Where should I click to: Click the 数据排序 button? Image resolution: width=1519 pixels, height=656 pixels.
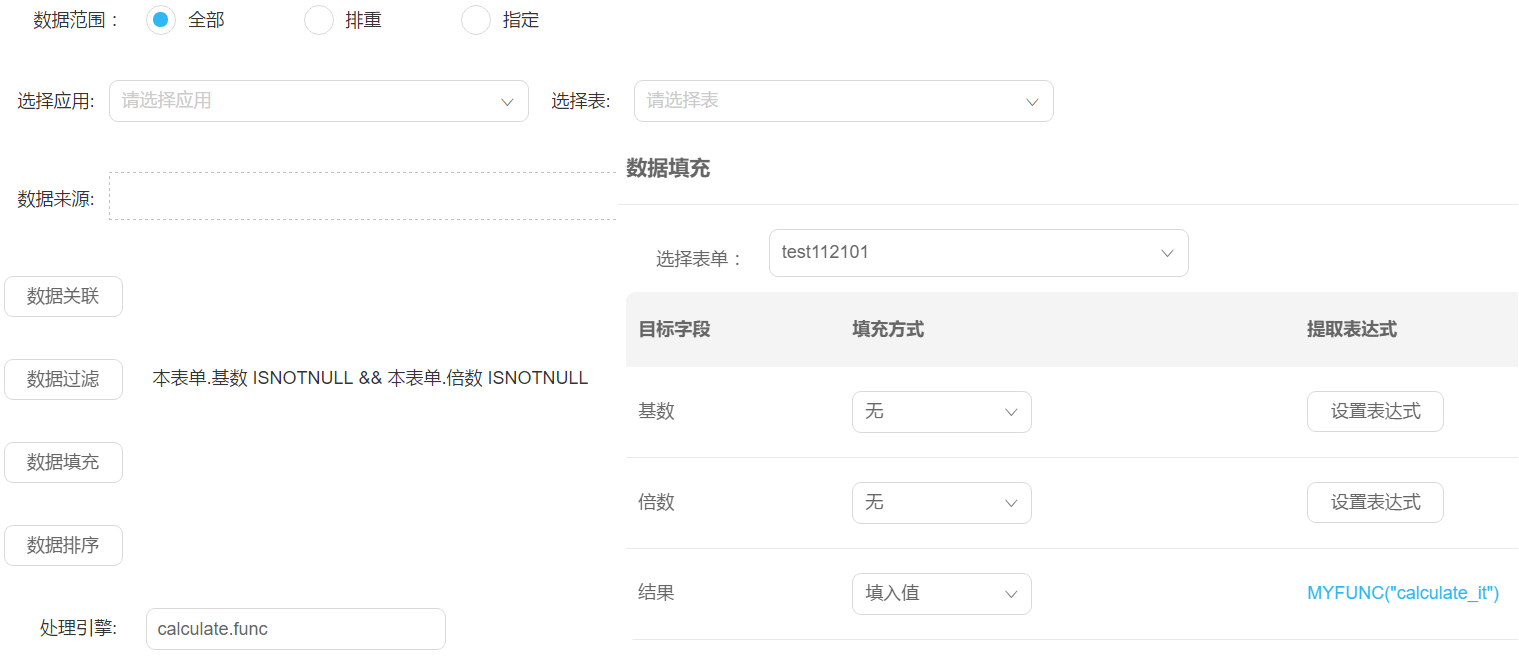click(63, 545)
